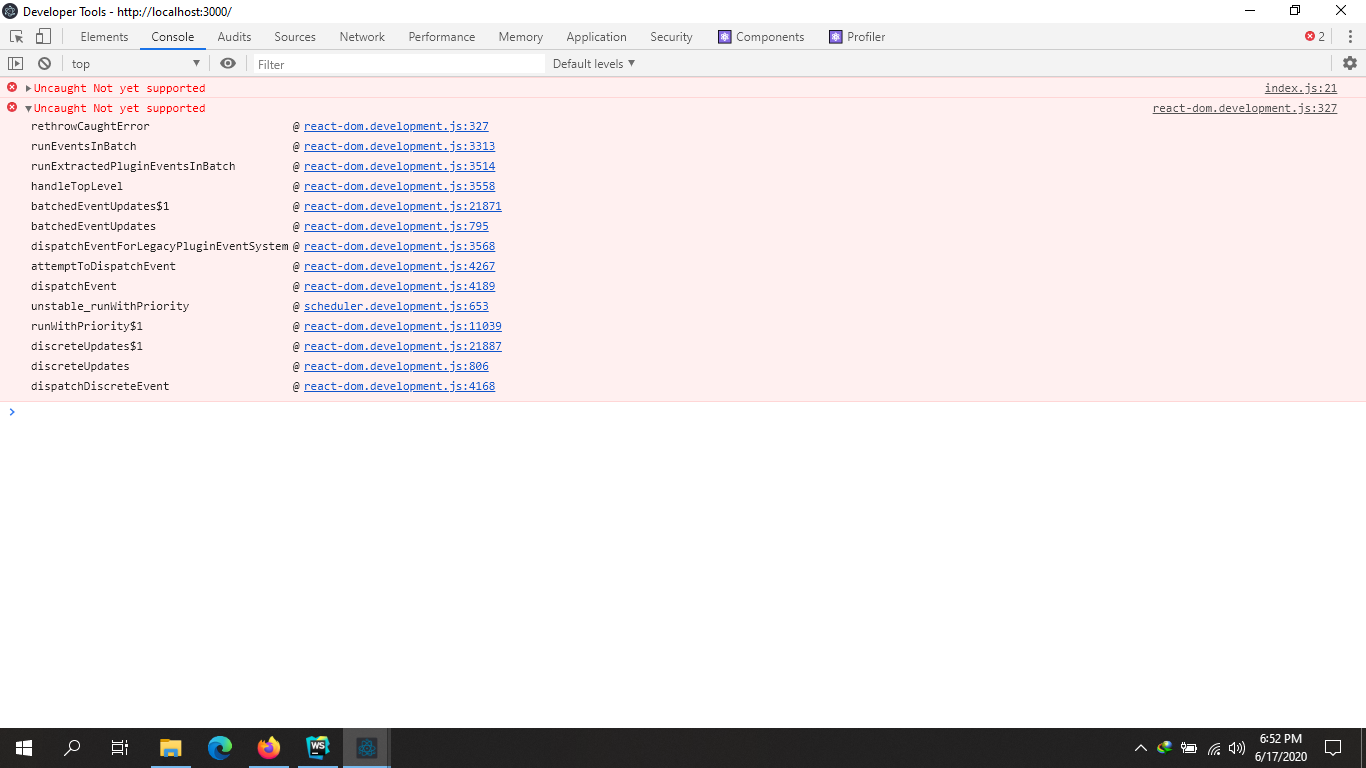Open the notification center icon

[x=1333, y=748]
